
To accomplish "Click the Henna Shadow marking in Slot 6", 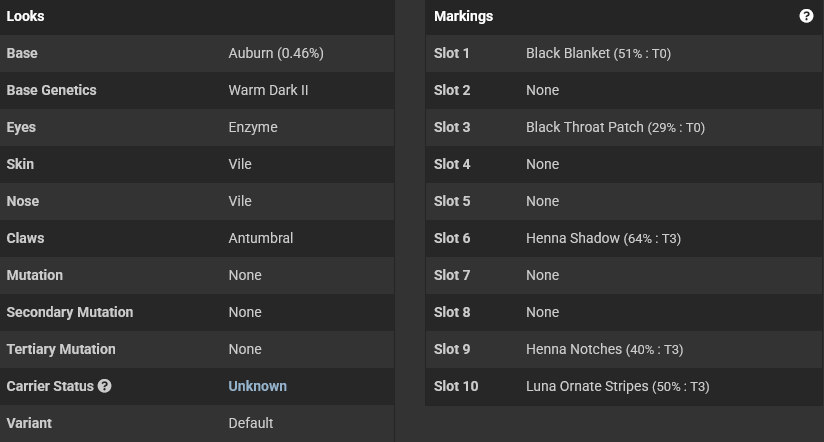I will click(603, 238).
